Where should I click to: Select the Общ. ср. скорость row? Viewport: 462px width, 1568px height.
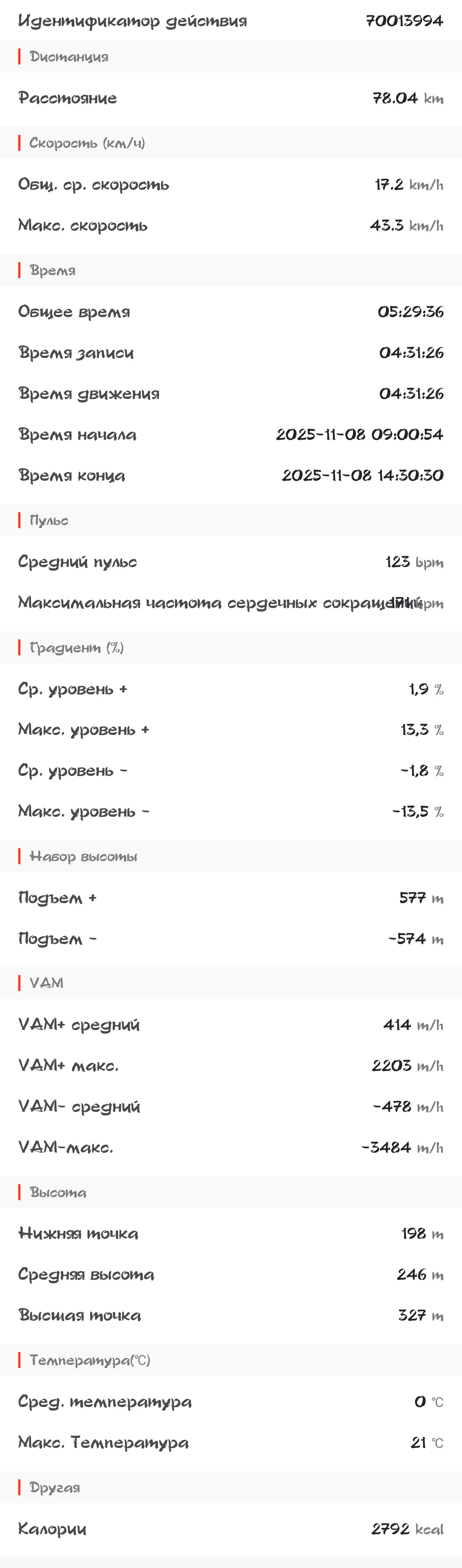point(231,184)
